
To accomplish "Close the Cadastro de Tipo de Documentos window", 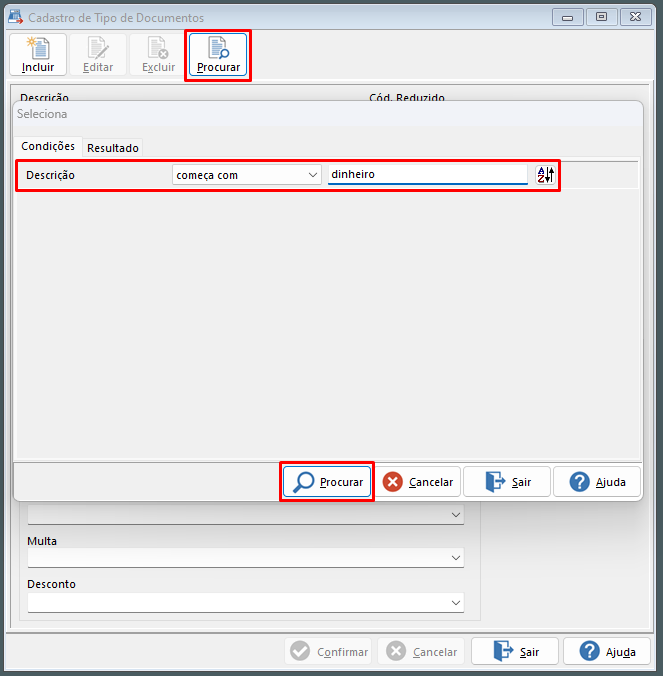I will tap(635, 17).
